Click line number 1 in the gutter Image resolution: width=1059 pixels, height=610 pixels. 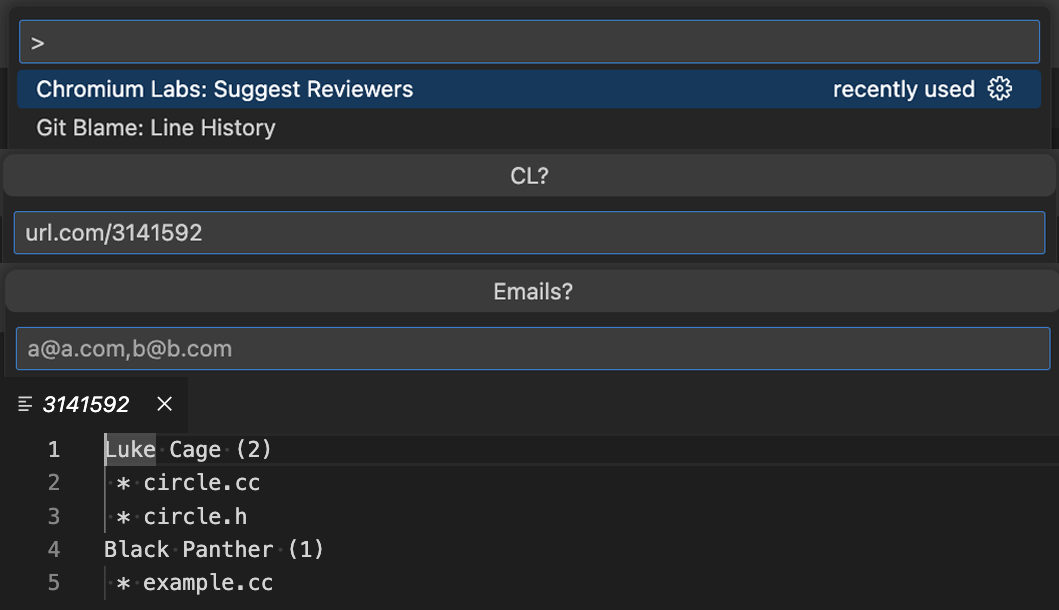coord(54,450)
